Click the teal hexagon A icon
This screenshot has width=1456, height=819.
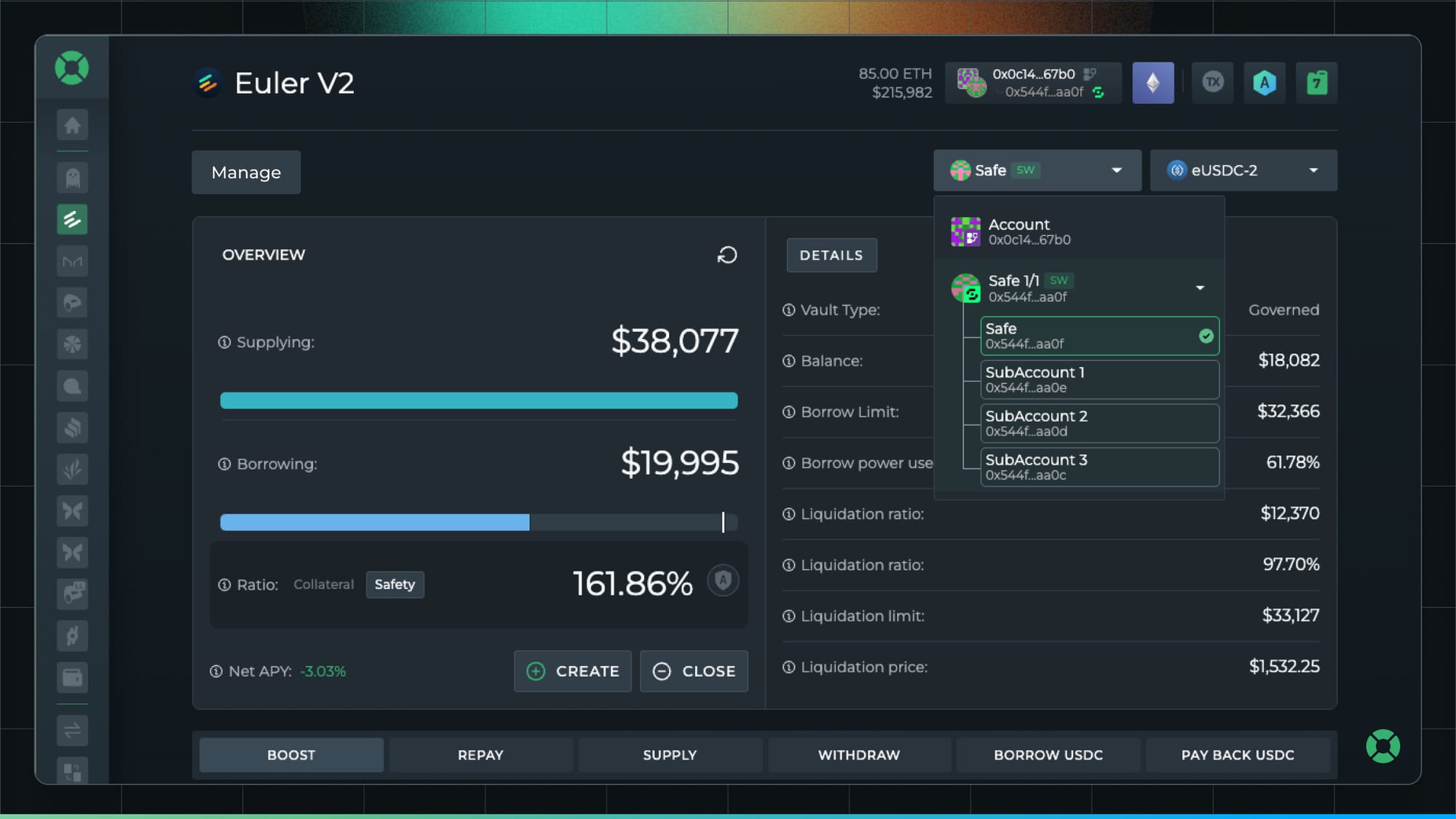pyautogui.click(x=1265, y=83)
